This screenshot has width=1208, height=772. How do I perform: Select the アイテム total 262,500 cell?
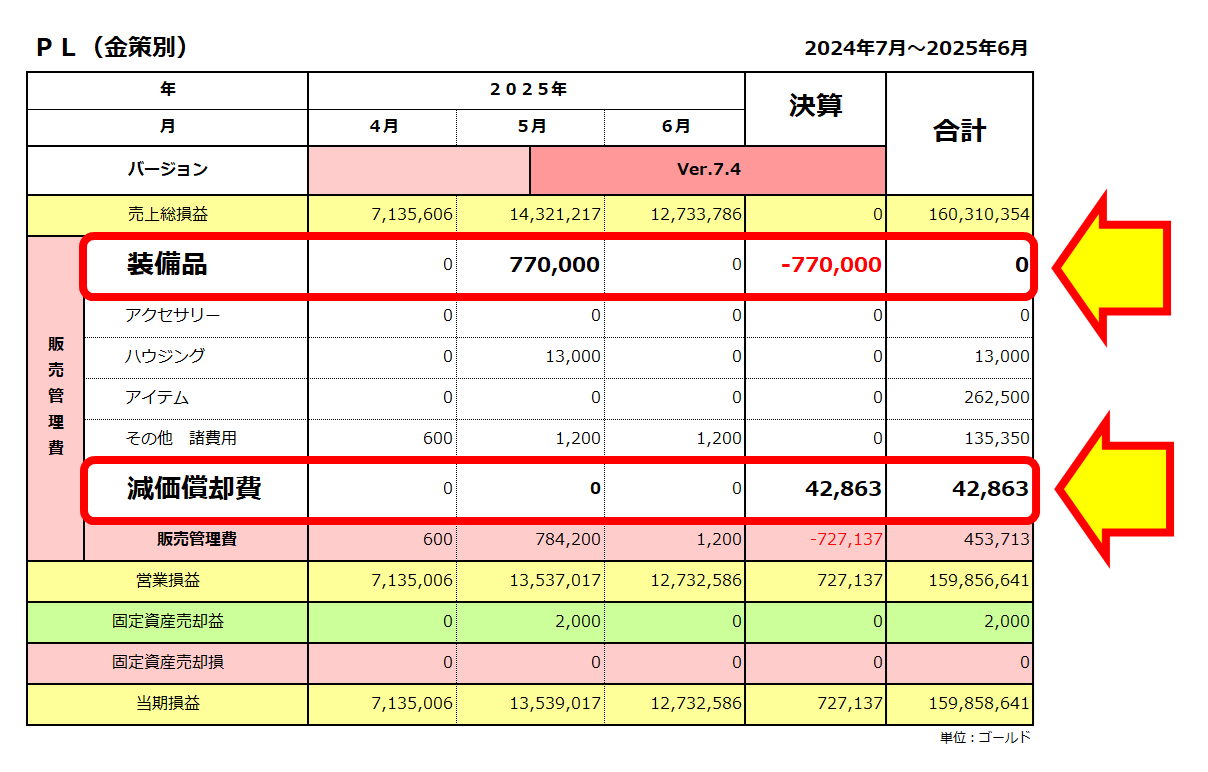[x=999, y=398]
